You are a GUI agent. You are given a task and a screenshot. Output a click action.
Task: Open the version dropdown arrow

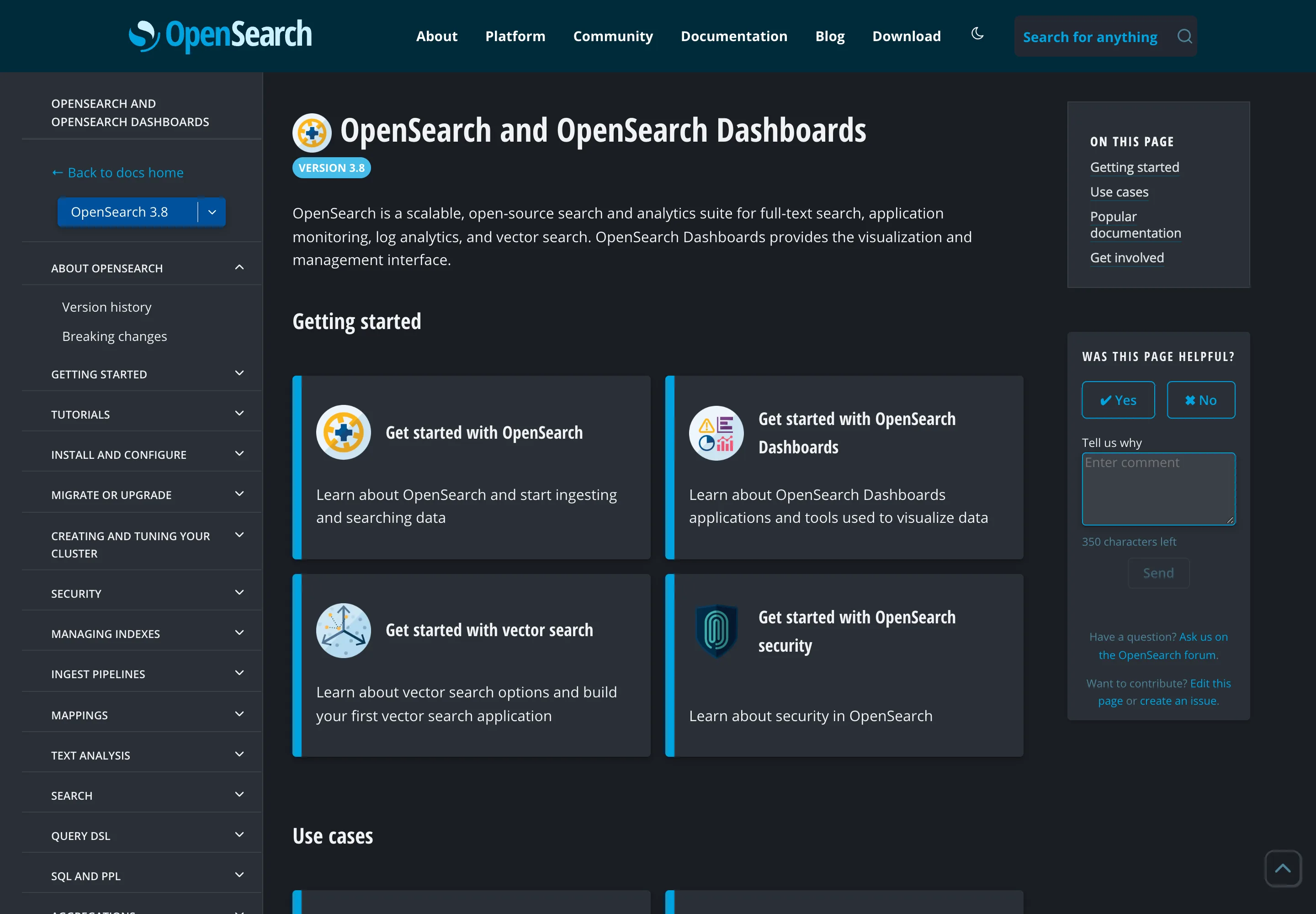point(212,212)
